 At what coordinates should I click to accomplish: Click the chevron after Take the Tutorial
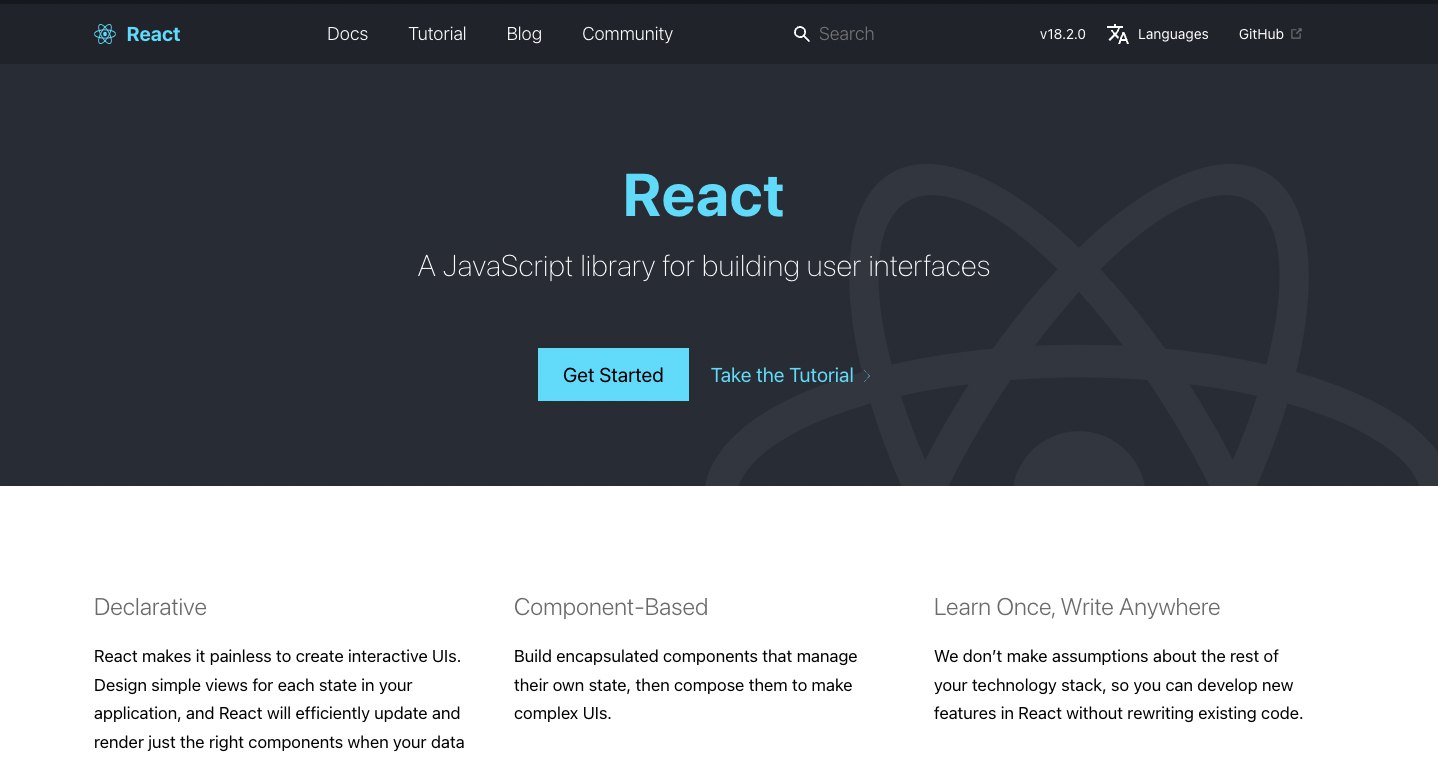tap(867, 376)
